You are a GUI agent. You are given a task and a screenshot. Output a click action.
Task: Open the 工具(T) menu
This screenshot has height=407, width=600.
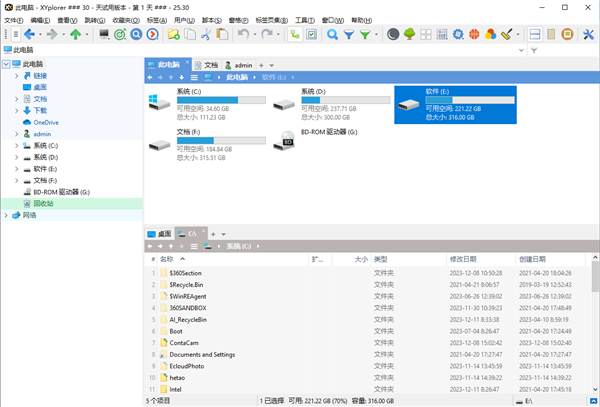[x=305, y=20]
